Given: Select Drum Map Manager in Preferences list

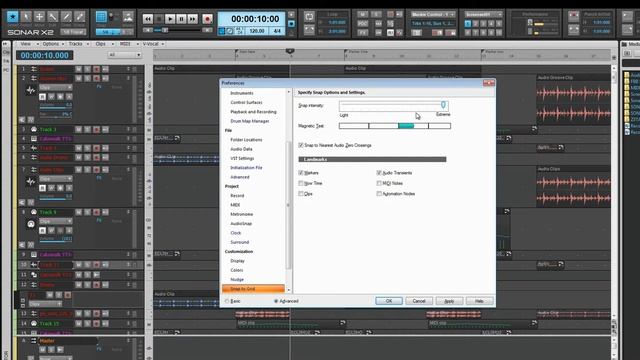Looking at the screenshot, I should pos(250,121).
